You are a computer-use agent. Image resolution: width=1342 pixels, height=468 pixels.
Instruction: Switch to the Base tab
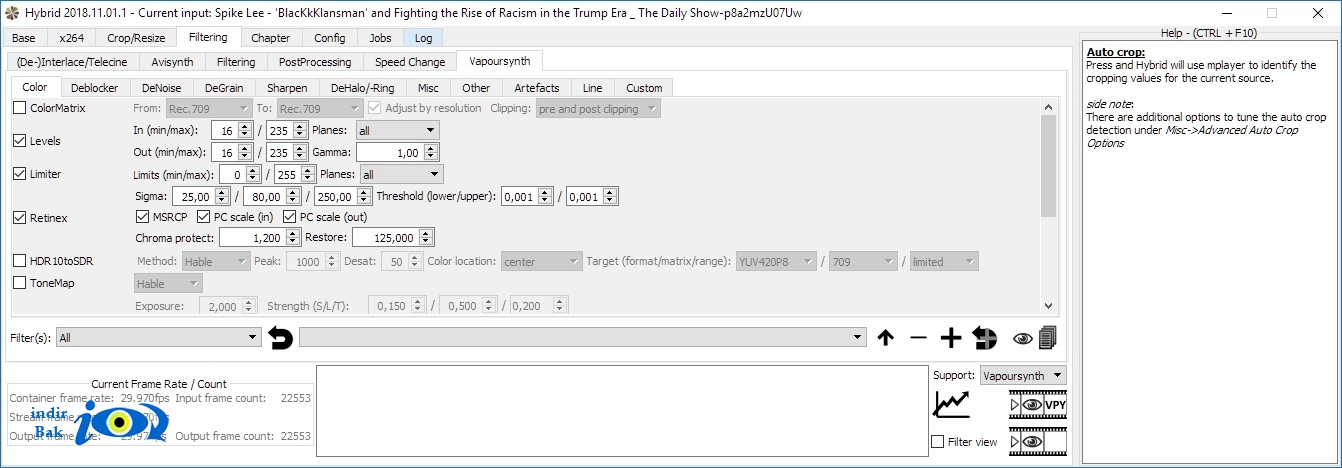point(24,38)
